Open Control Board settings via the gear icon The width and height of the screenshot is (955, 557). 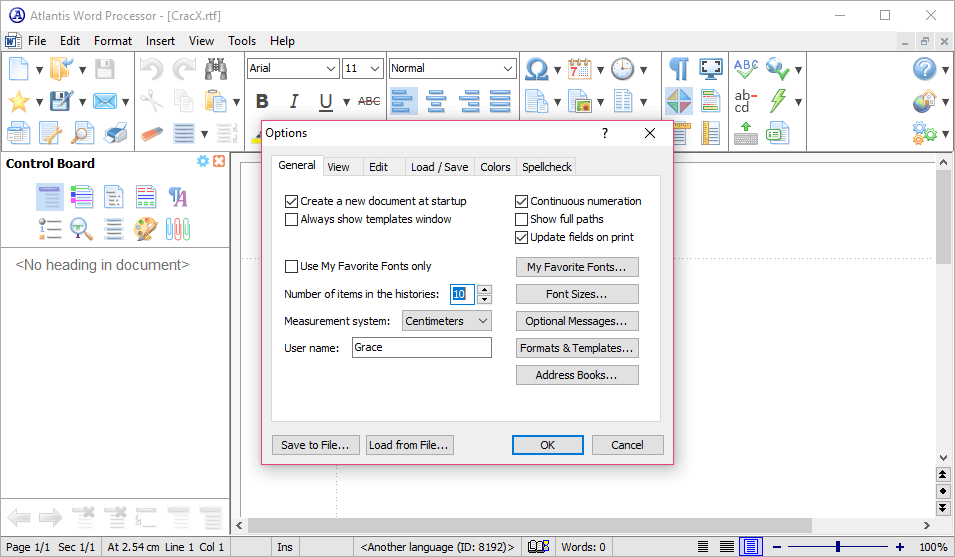point(203,161)
